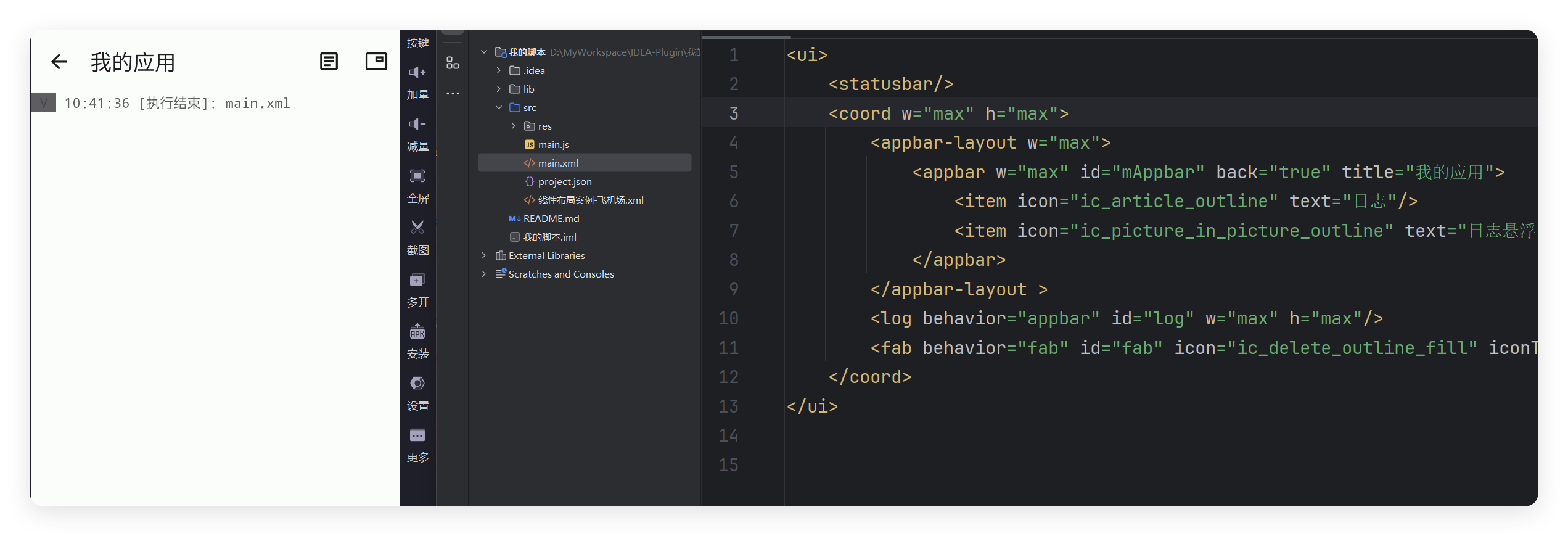
Task: Click the back arrow in the app bar
Action: [59, 62]
